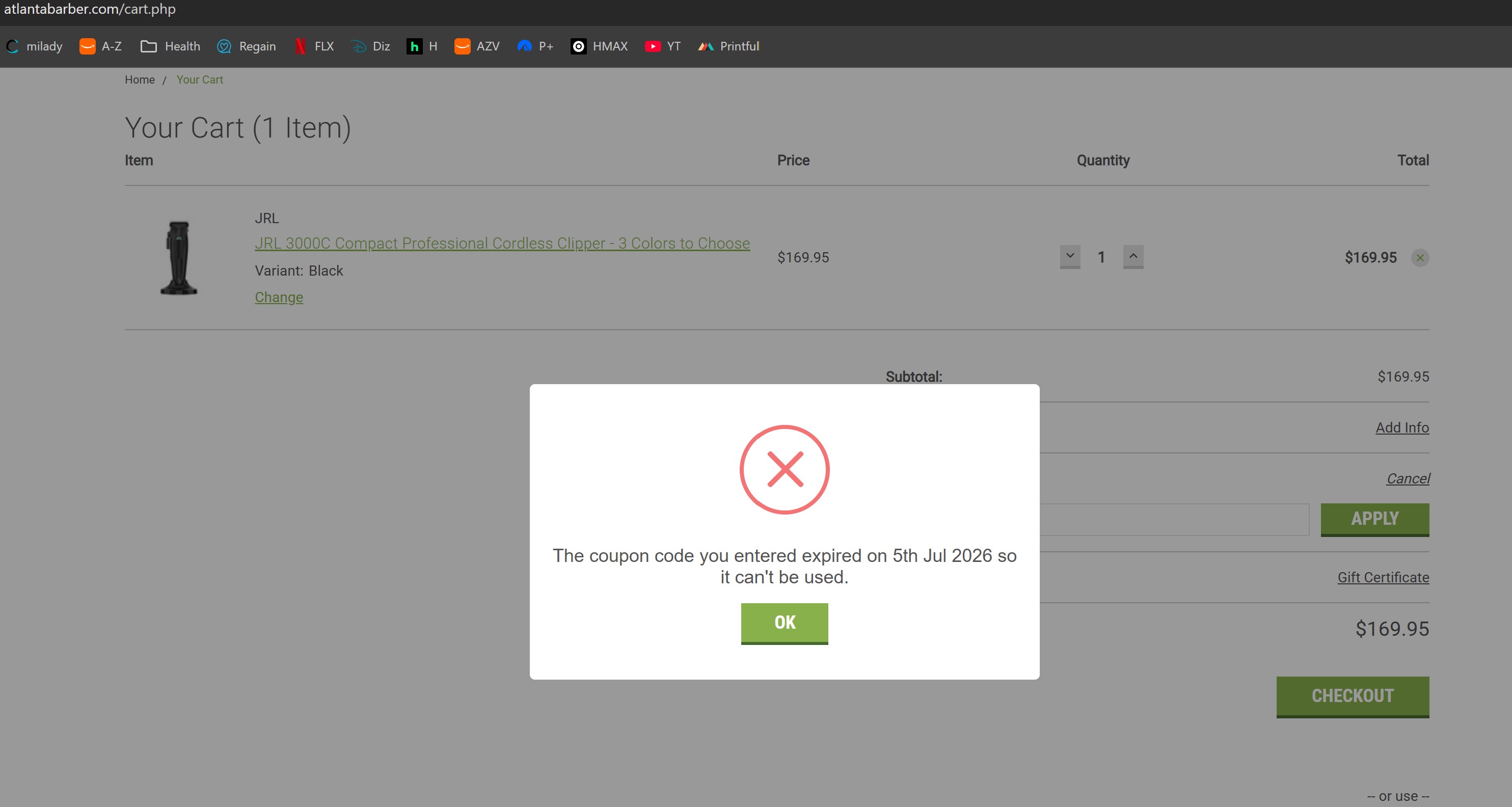
Task: Open the A-Z Amazon bookmark
Action: tap(100, 46)
